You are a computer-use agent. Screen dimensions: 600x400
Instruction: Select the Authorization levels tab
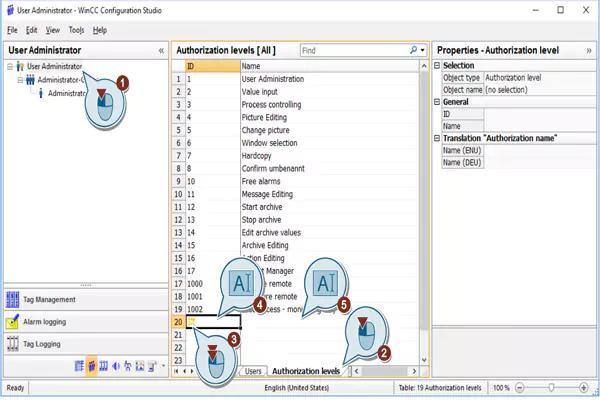click(306, 371)
